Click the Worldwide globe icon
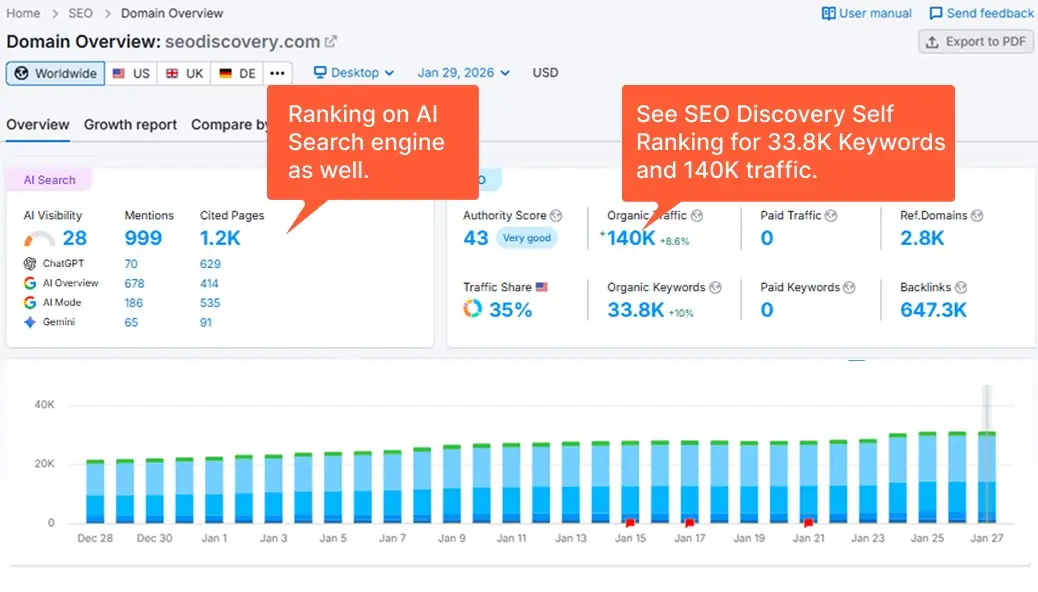The height and width of the screenshot is (592, 1038). tap(21, 73)
